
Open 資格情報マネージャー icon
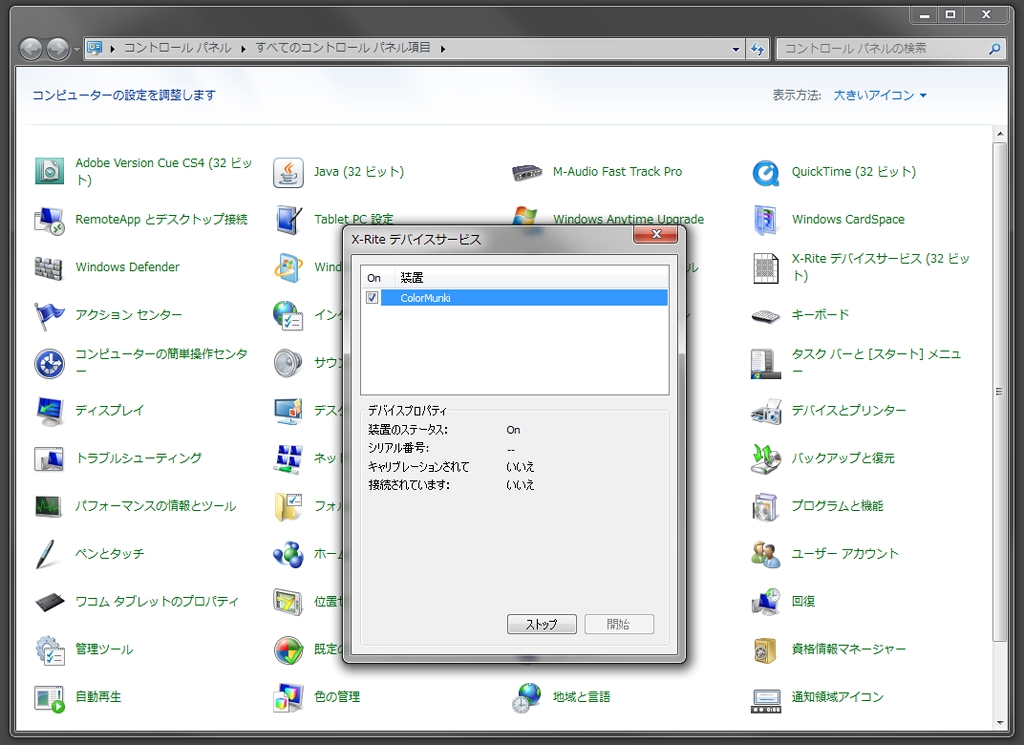[x=765, y=650]
